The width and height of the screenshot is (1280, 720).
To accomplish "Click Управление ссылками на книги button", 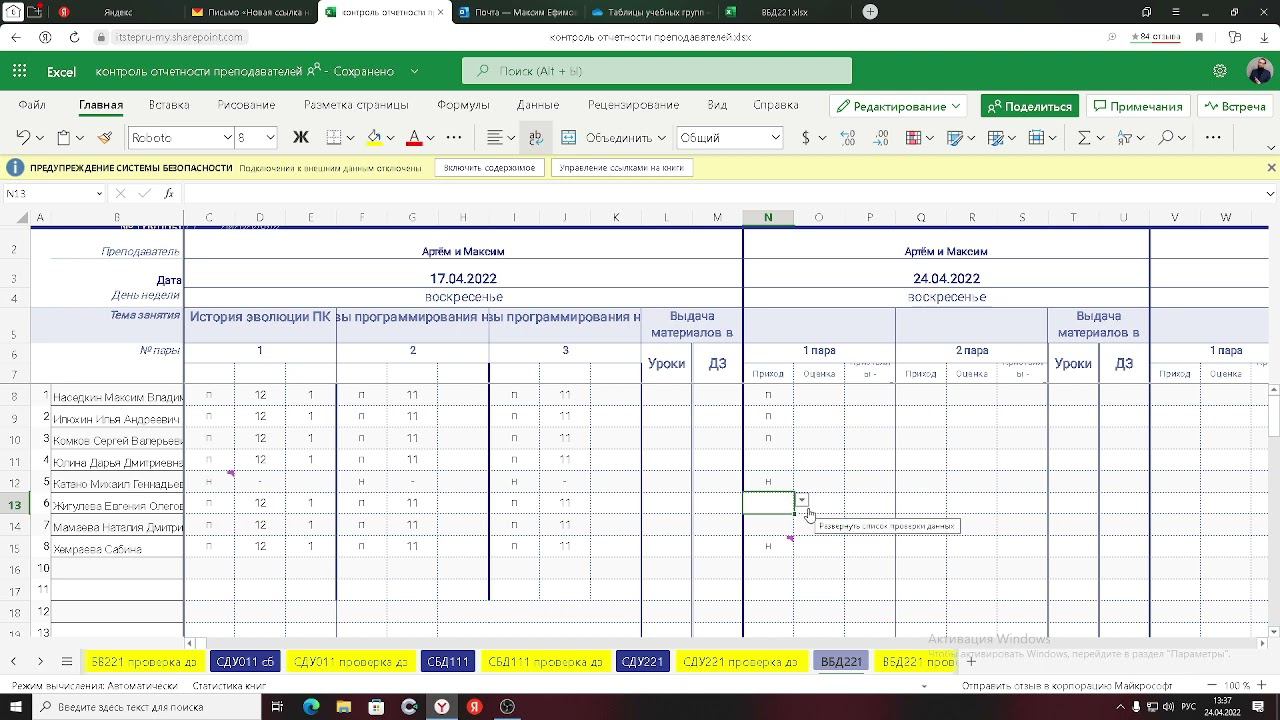I will (x=621, y=168).
